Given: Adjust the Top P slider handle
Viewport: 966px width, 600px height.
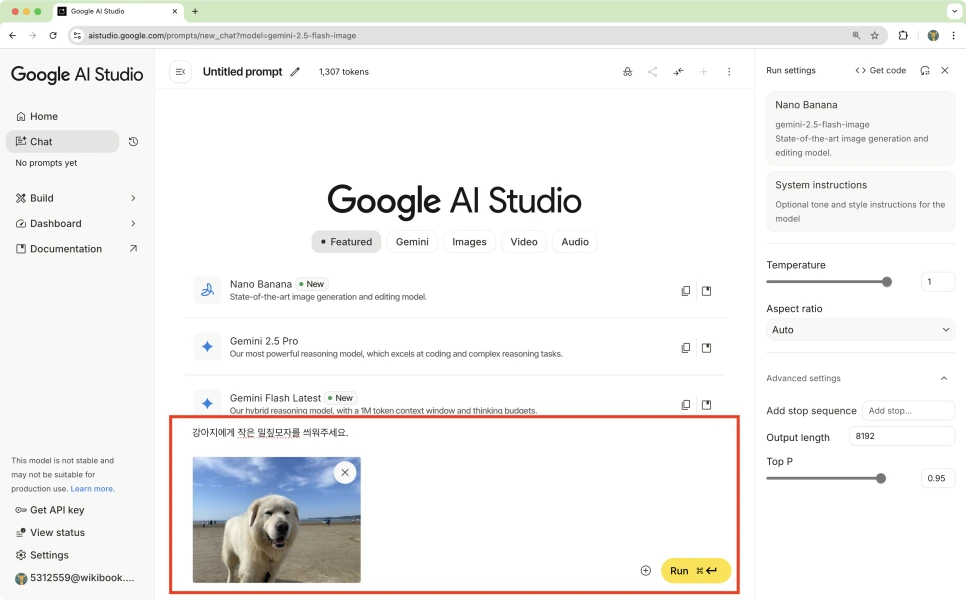Looking at the screenshot, I should (881, 479).
